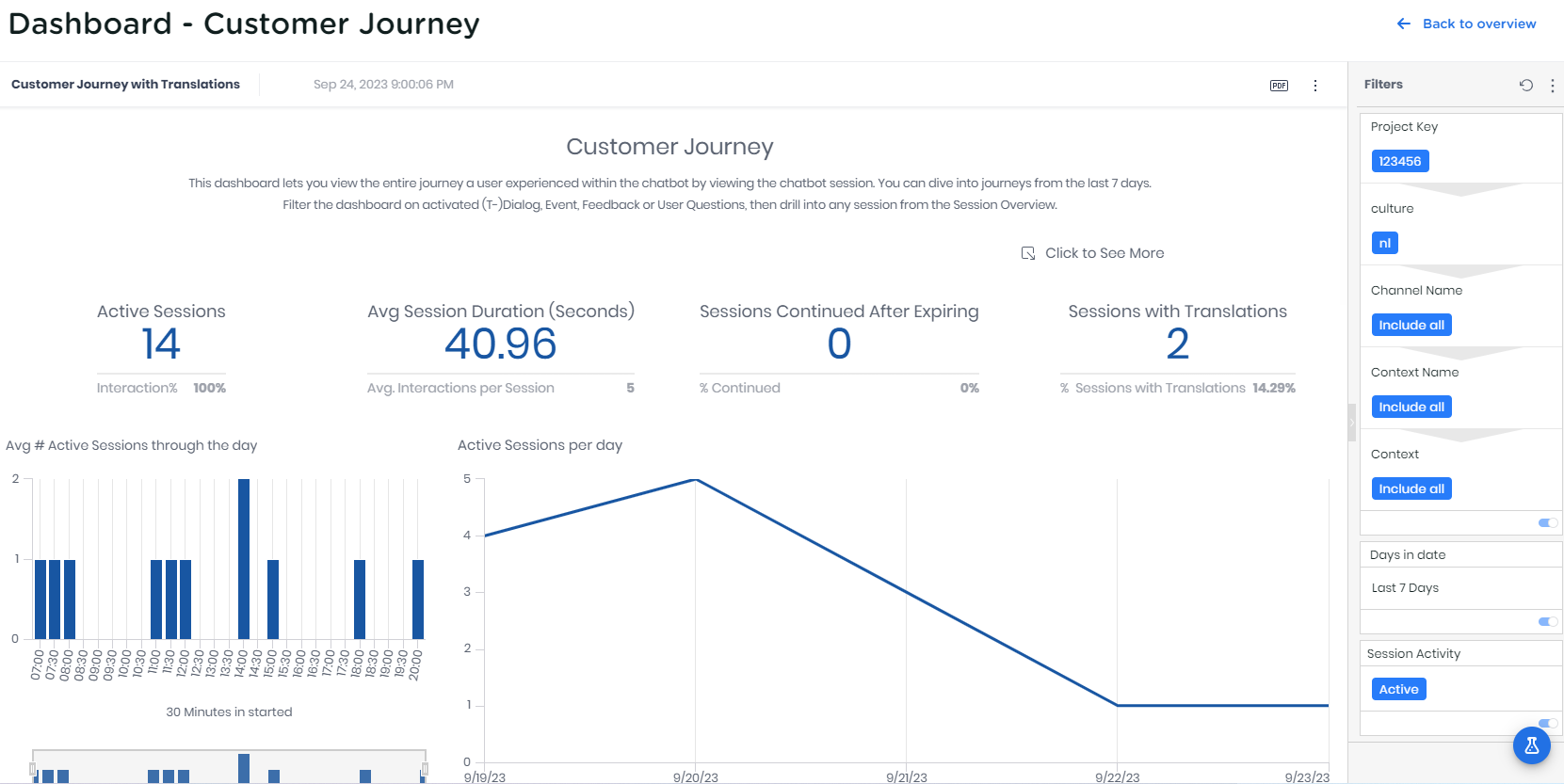
Task: Open the culture filter showing nl
Action: (1384, 243)
